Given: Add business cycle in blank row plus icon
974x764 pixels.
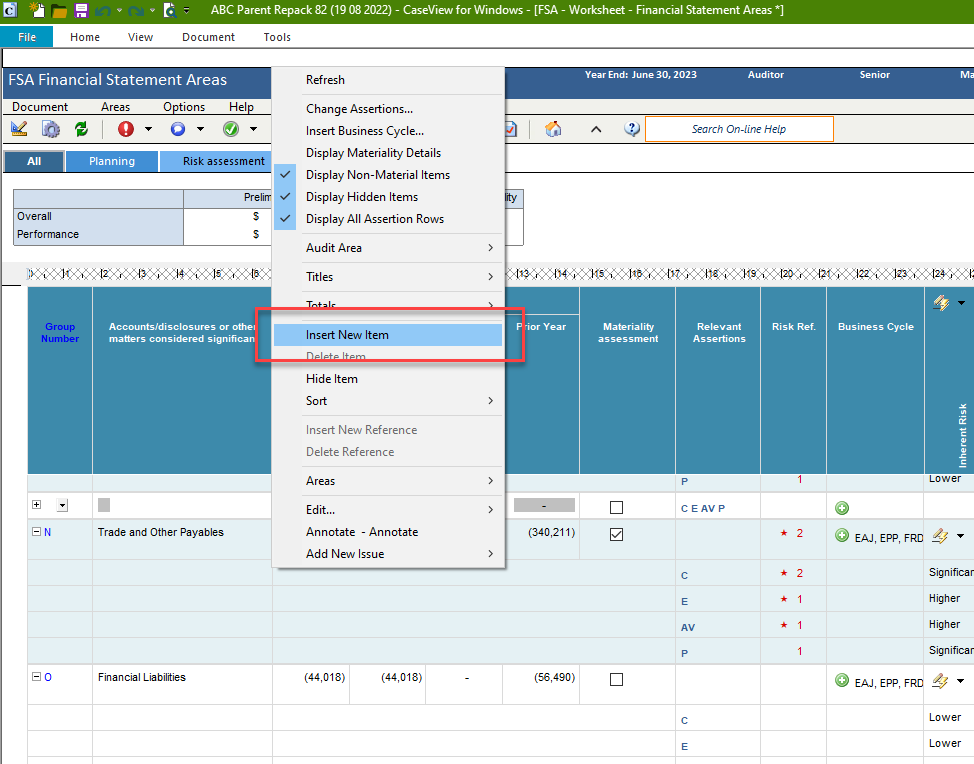Looking at the screenshot, I should pyautogui.click(x=842, y=508).
